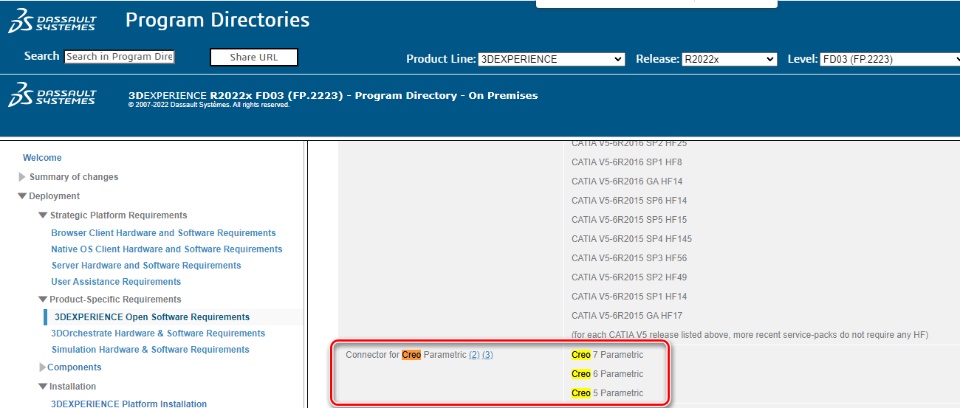
Task: Click footnote link (2) for Creo connector
Action: [474, 355]
